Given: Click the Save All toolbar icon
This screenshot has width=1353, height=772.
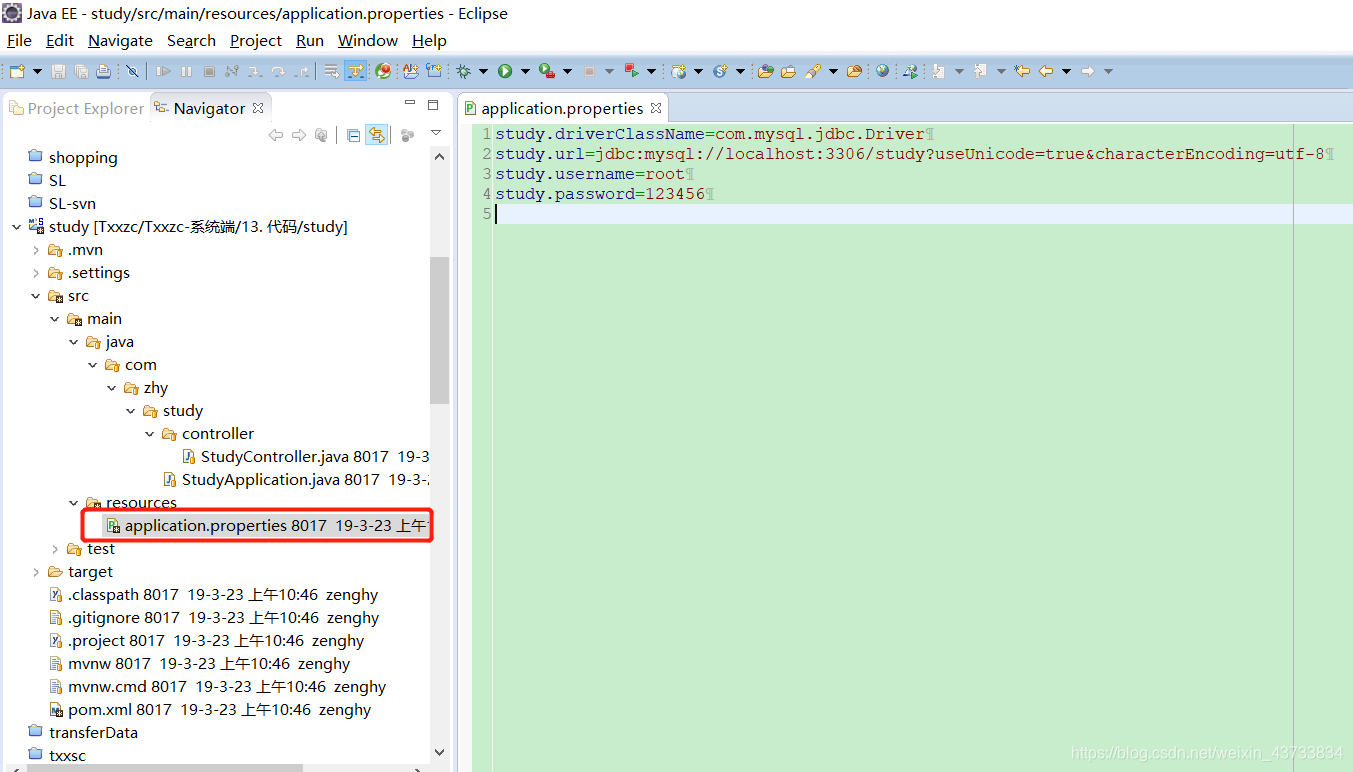Looking at the screenshot, I should click(81, 71).
